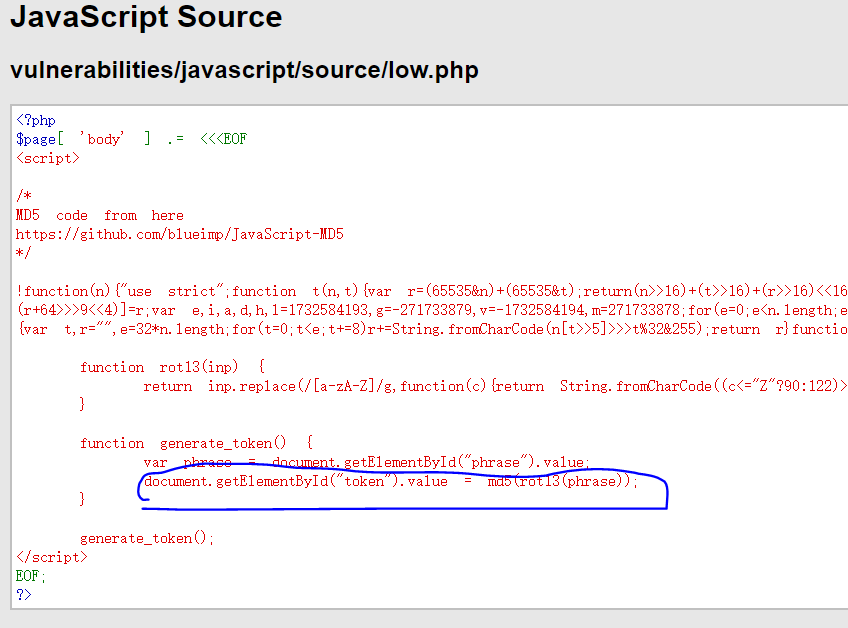
Task: Click the <?php opening tag
Action: click(x=36, y=120)
